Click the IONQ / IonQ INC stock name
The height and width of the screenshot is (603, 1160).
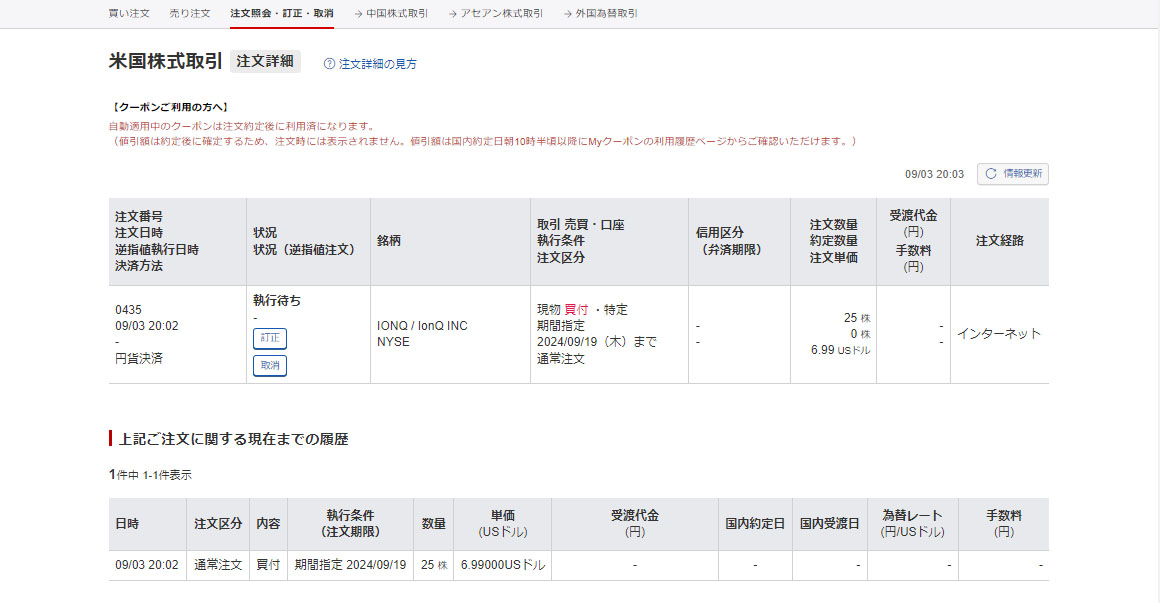422,326
